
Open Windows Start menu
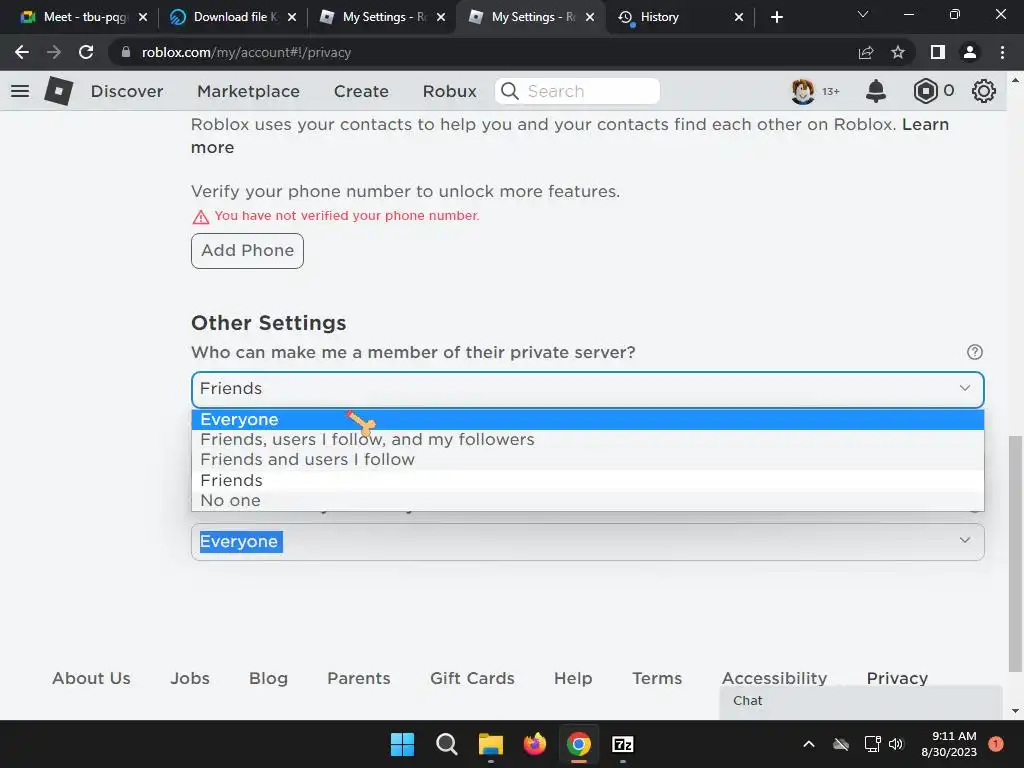[402, 744]
